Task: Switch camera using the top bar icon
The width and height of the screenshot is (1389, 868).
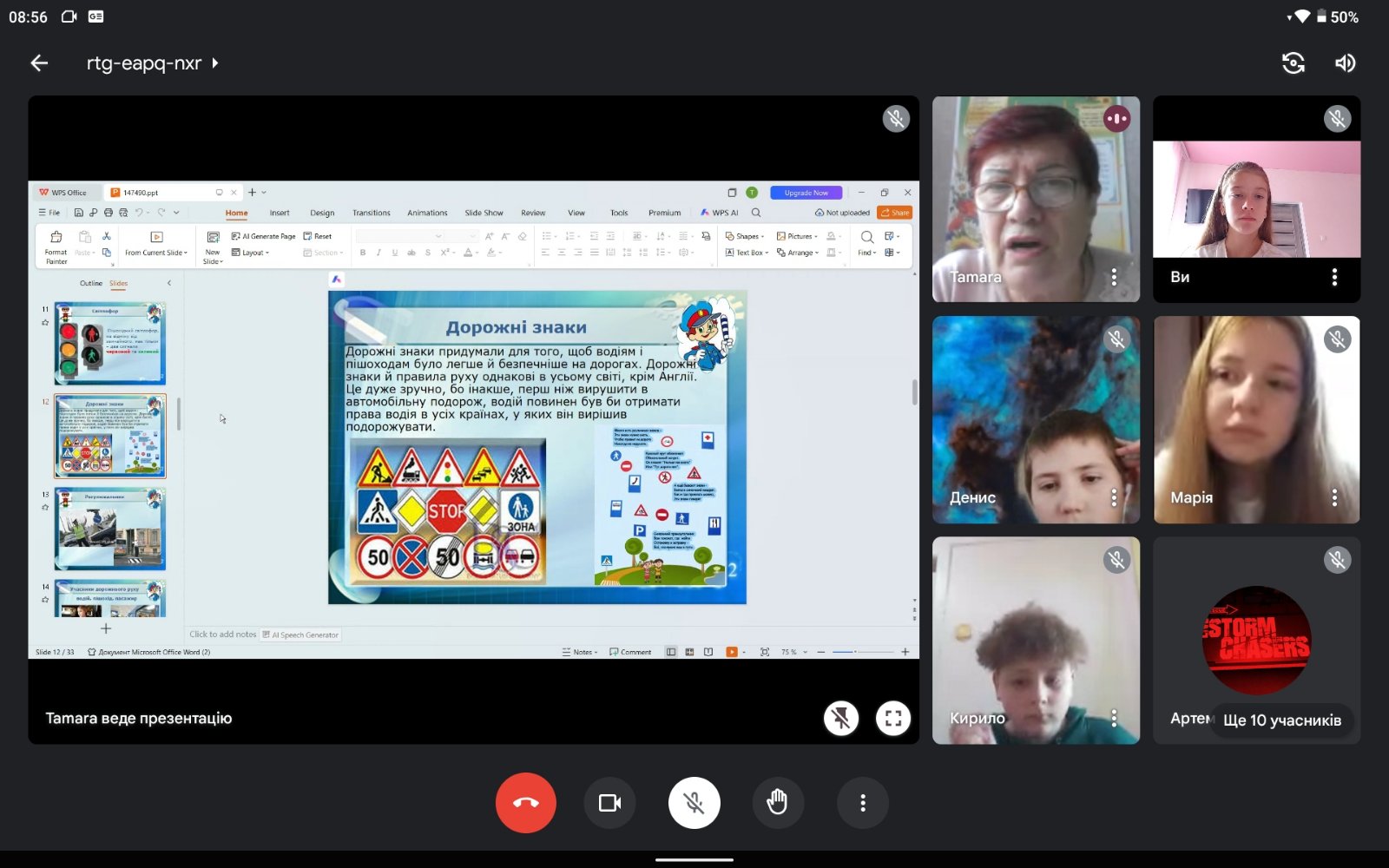Action: pos(1294,62)
